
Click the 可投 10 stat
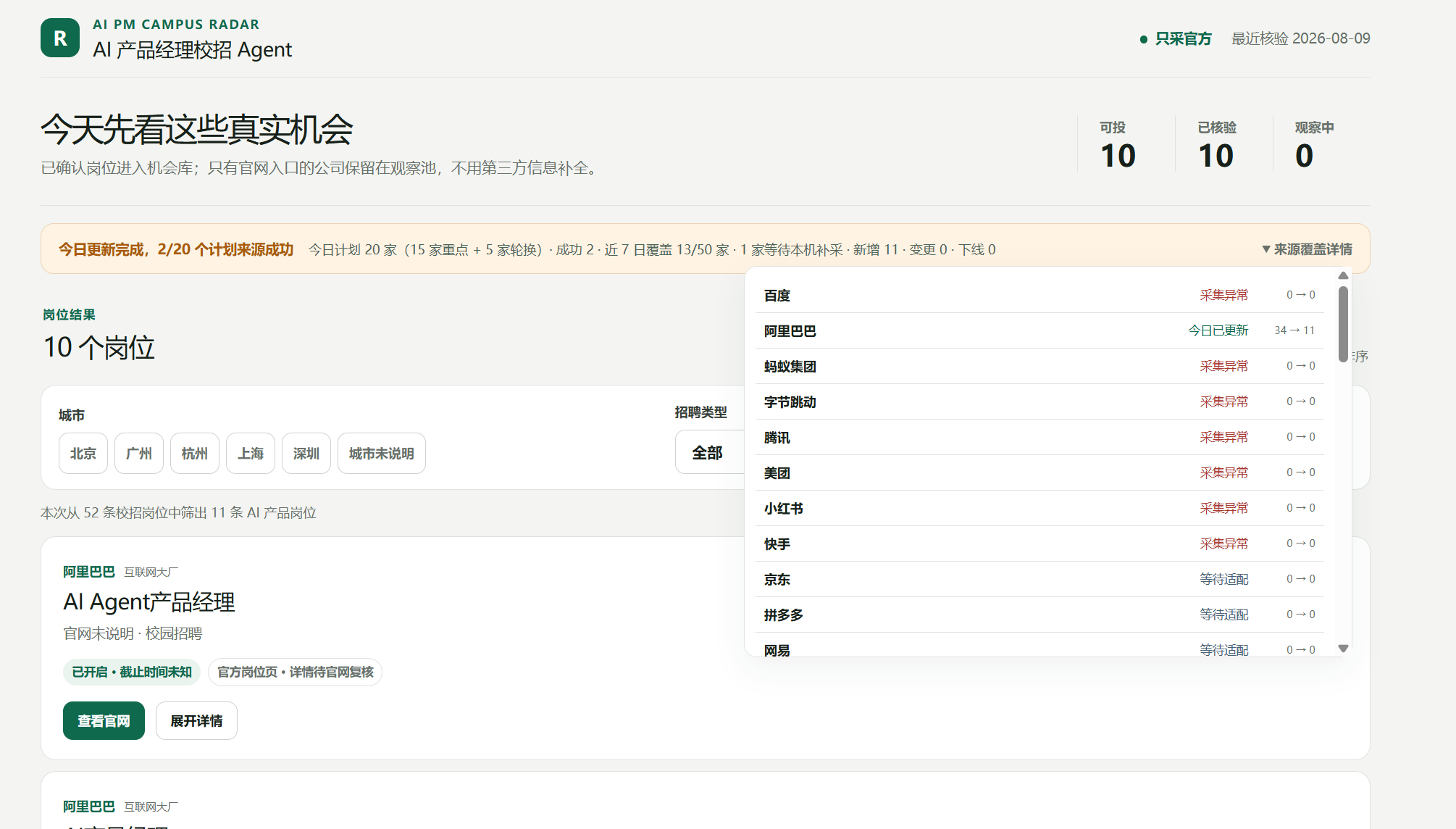point(1118,145)
